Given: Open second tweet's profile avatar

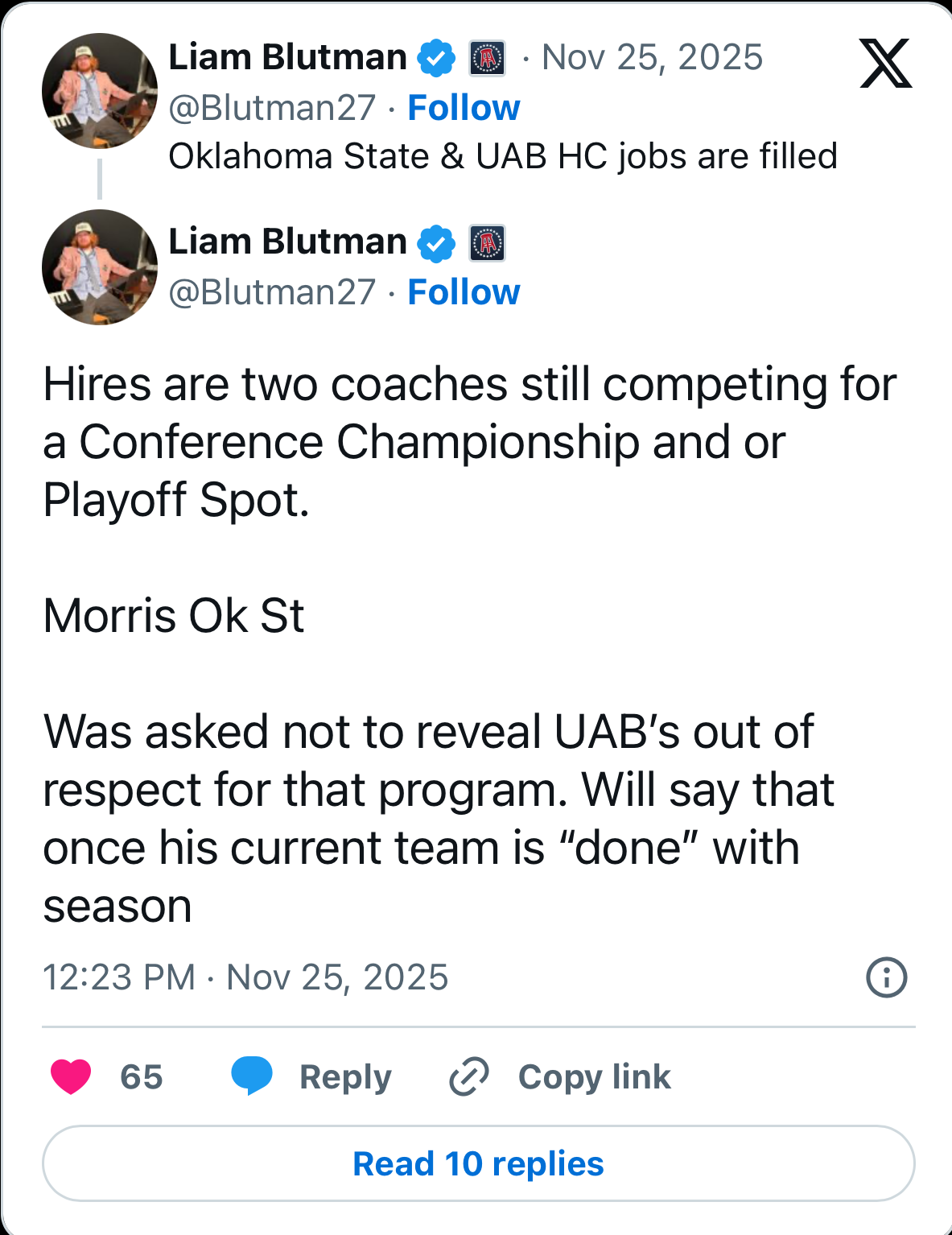Looking at the screenshot, I should pyautogui.click(x=100, y=267).
